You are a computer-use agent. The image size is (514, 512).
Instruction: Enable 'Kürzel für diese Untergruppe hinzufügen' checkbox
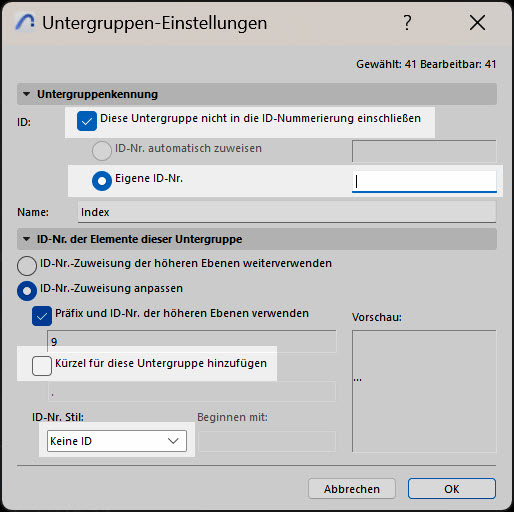tap(42, 366)
